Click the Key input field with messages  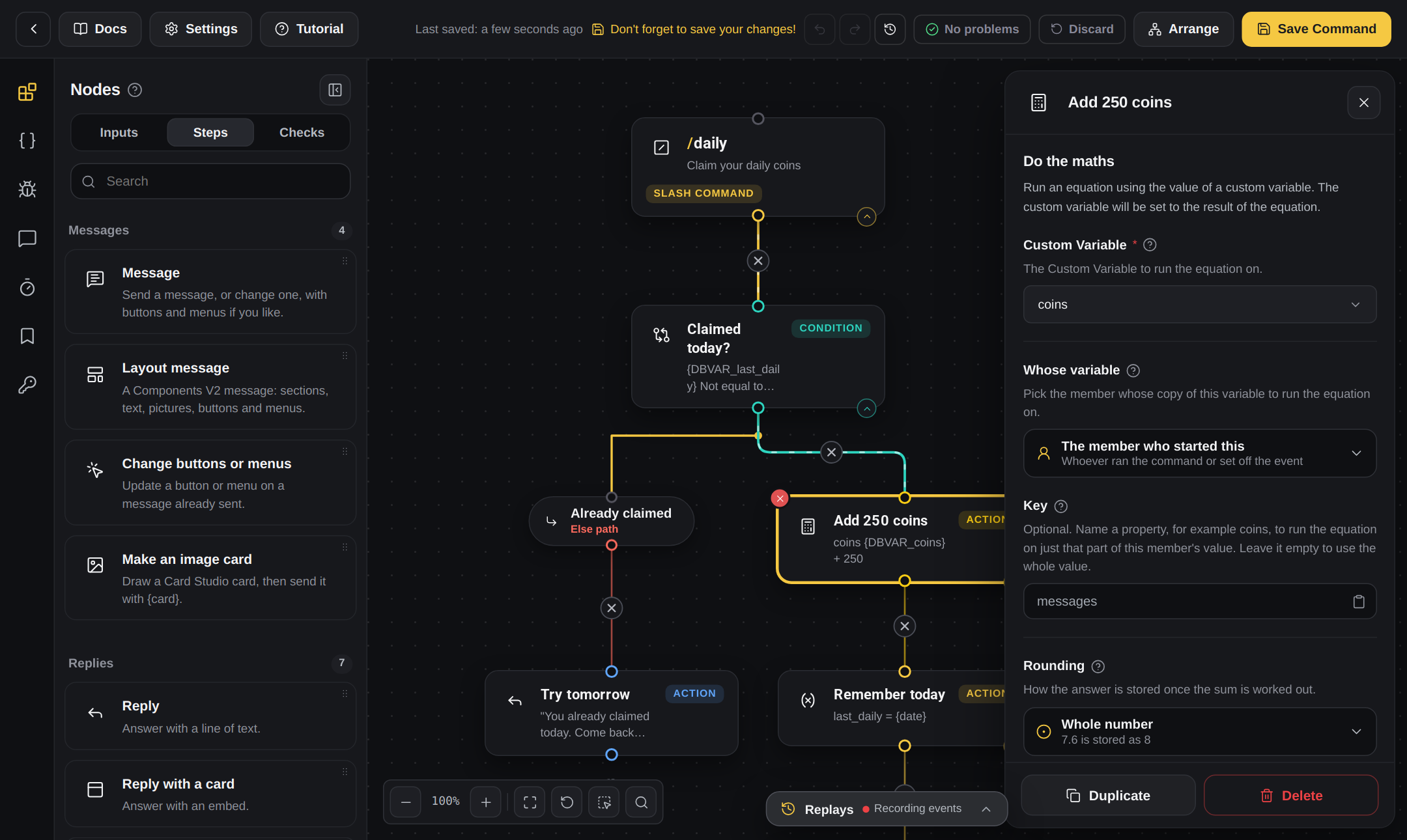[1199, 601]
